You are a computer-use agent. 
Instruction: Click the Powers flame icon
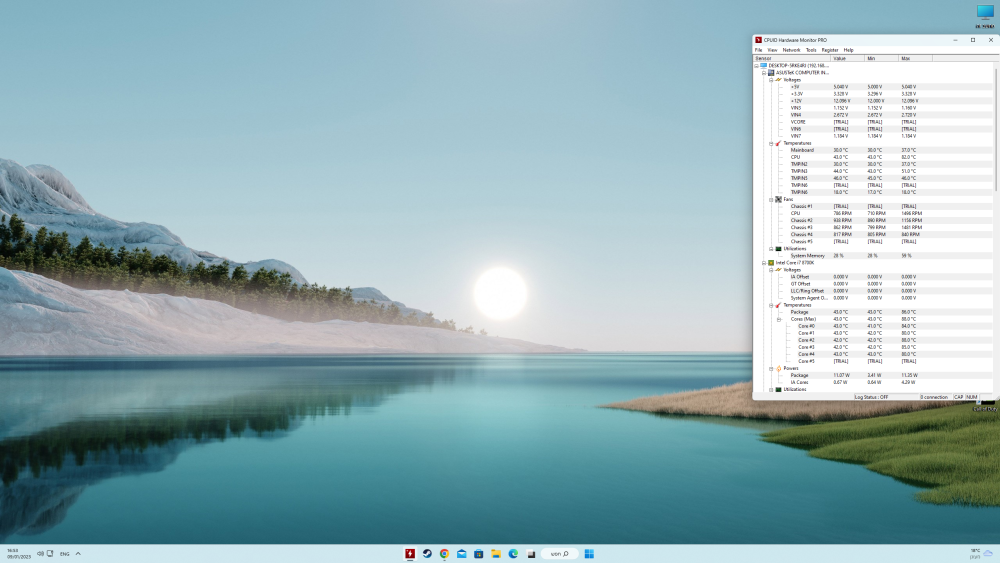click(778, 369)
